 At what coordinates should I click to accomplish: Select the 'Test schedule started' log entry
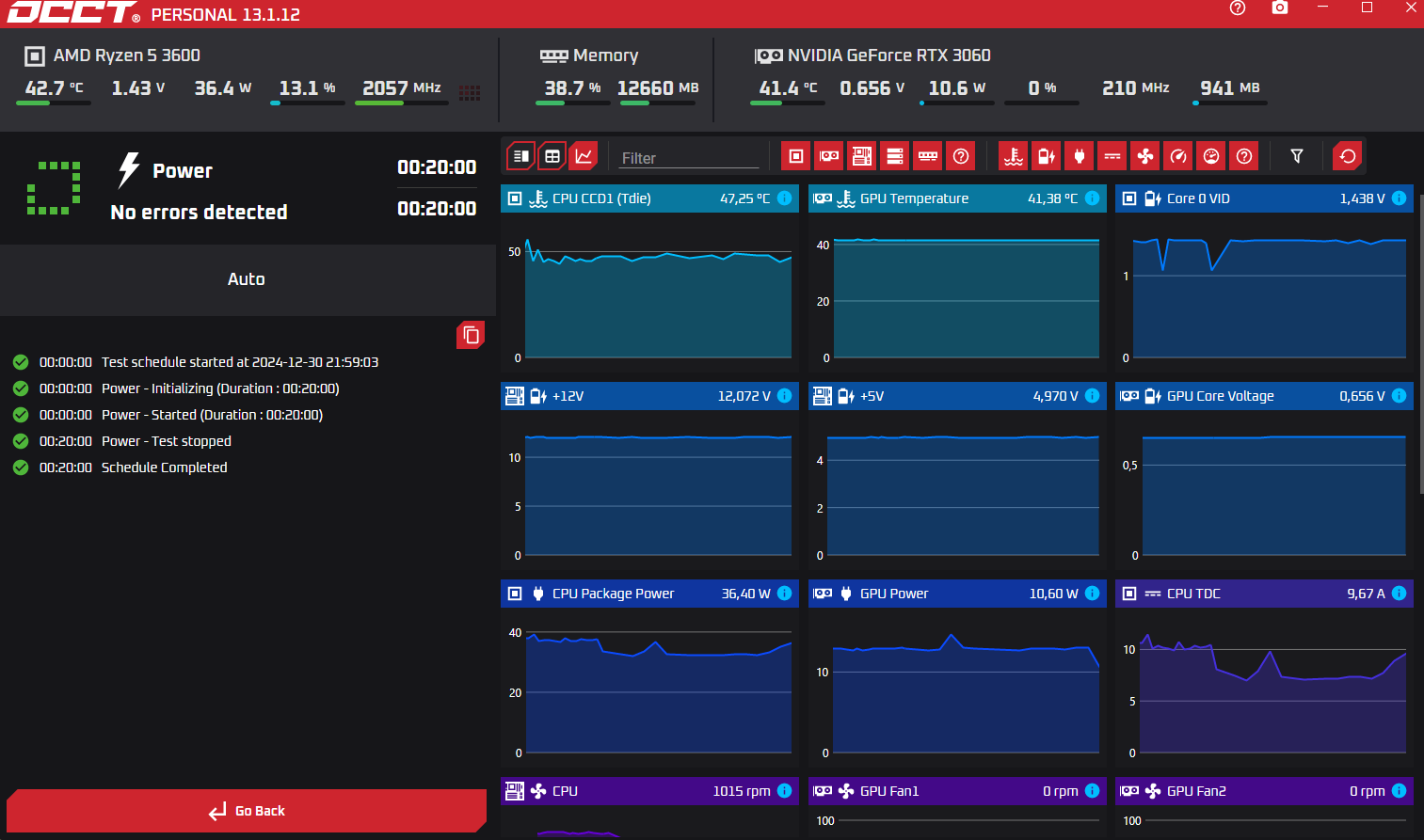point(240,362)
